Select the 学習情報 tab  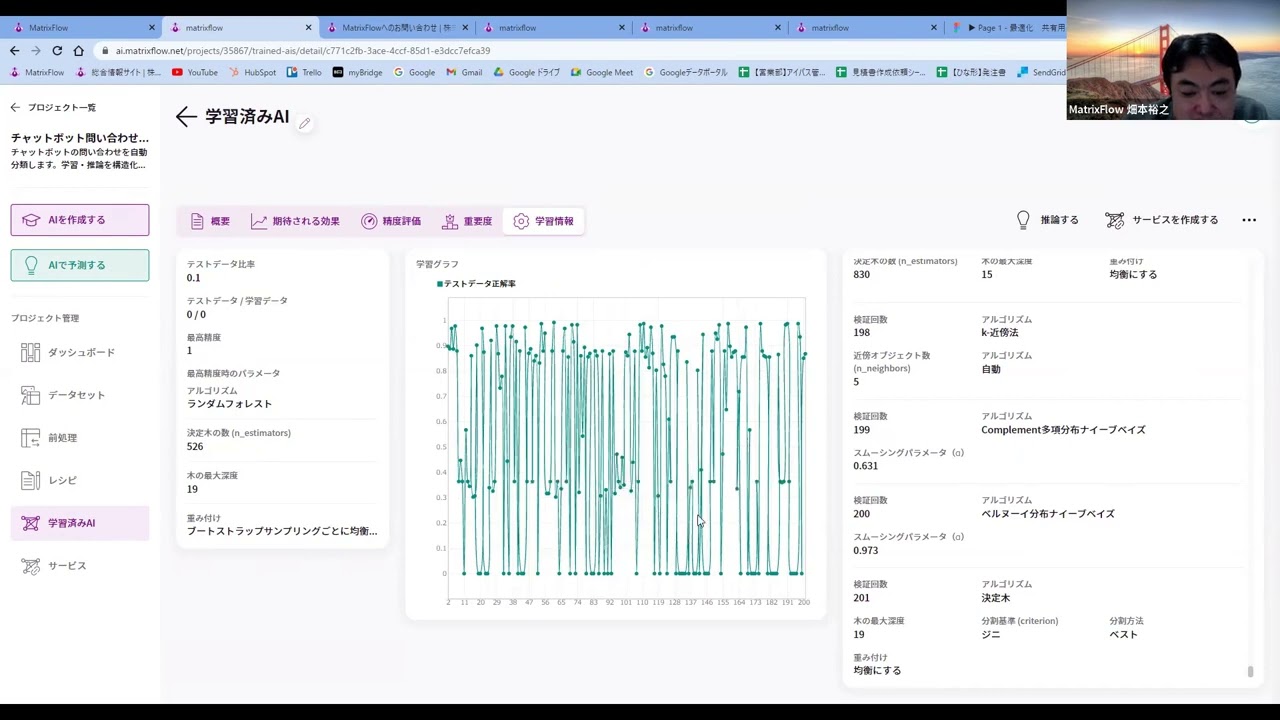(544, 221)
